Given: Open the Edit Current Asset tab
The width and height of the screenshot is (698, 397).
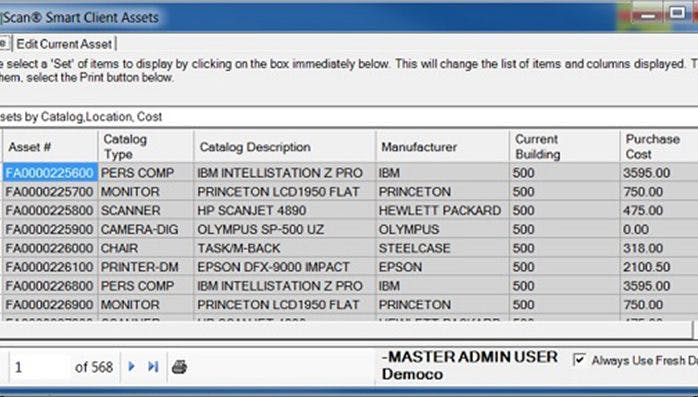Looking at the screenshot, I should click(x=64, y=44).
